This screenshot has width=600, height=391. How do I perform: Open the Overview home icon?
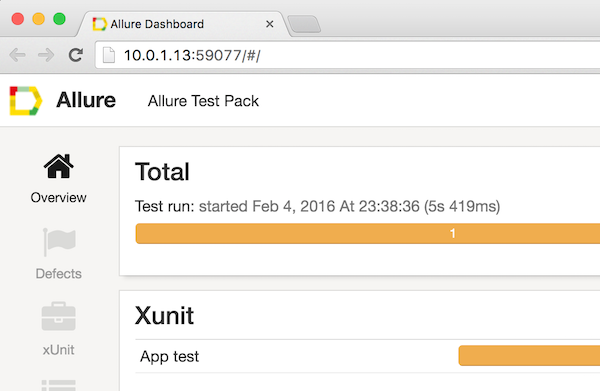59,166
